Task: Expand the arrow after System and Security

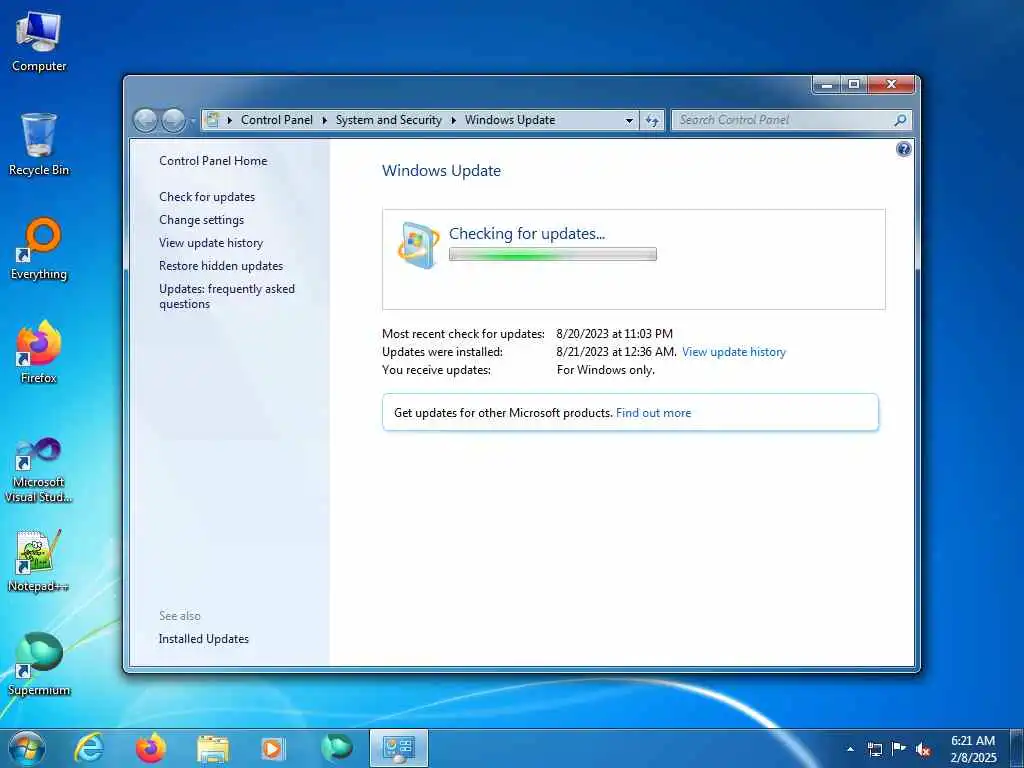Action: (x=453, y=120)
